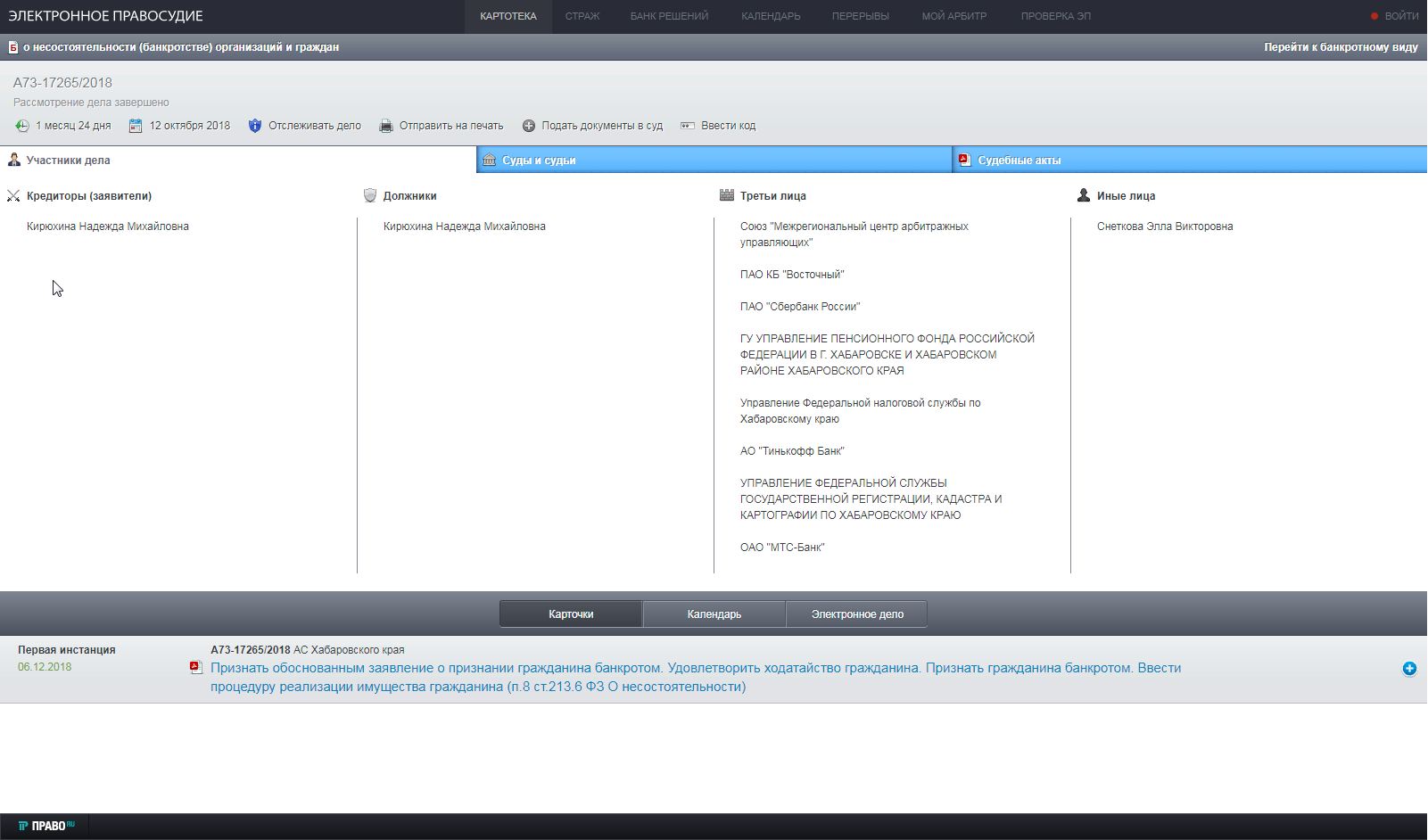Viewport: 1428px width, 840px height.
Task: Click the Войти login link
Action: tap(1400, 16)
